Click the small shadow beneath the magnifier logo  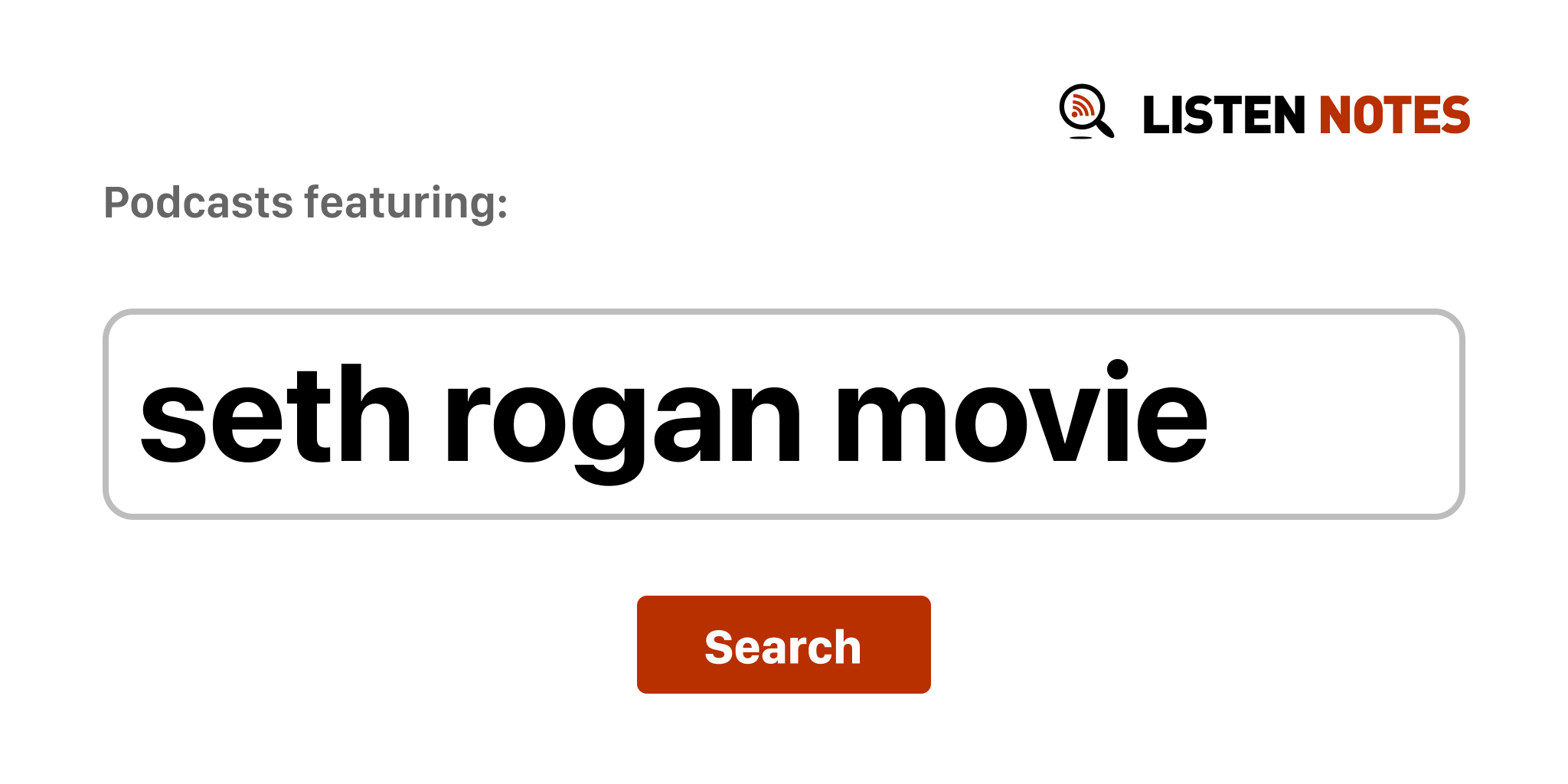coord(1080,138)
